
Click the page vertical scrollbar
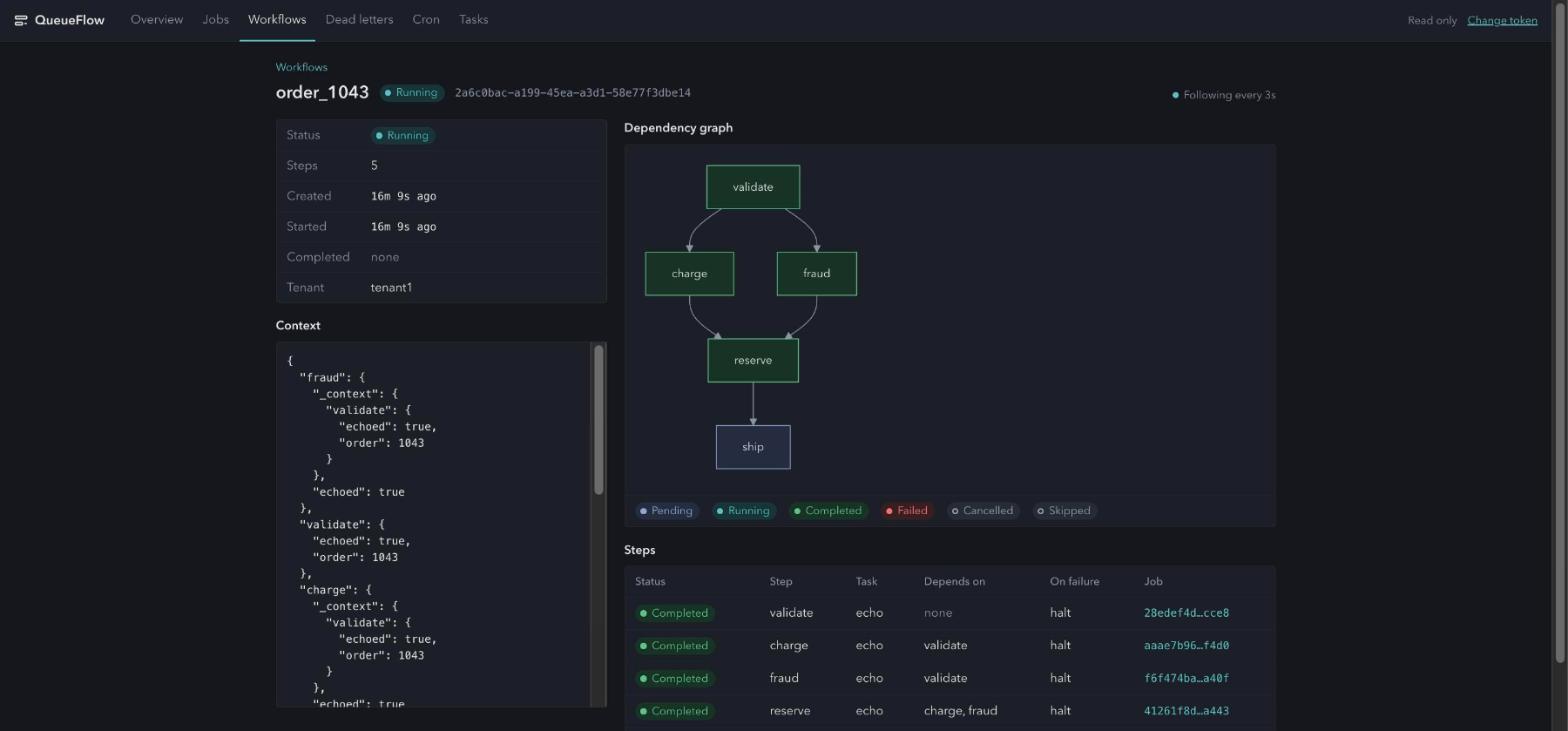coord(1560,330)
